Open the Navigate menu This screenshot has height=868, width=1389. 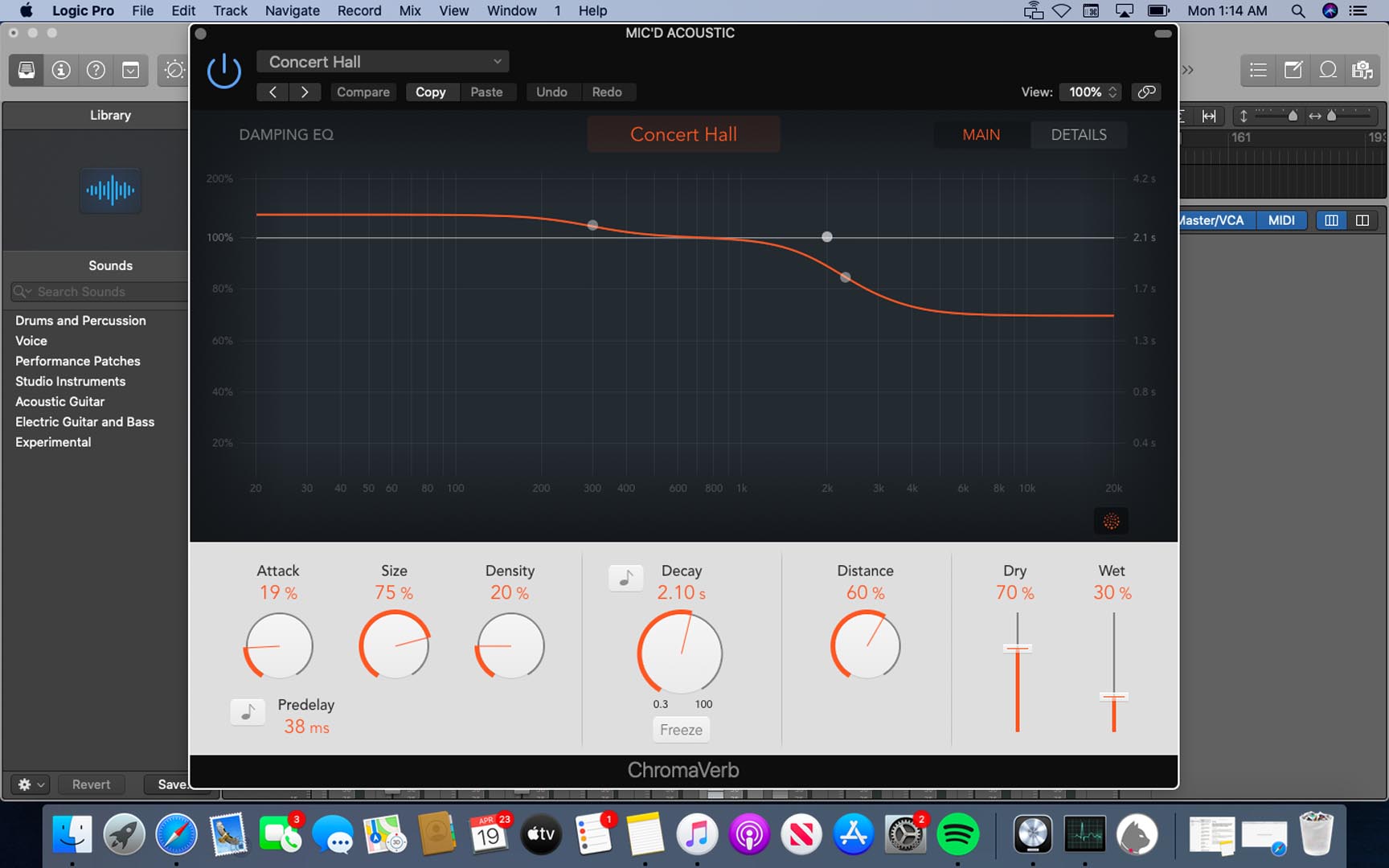click(293, 10)
